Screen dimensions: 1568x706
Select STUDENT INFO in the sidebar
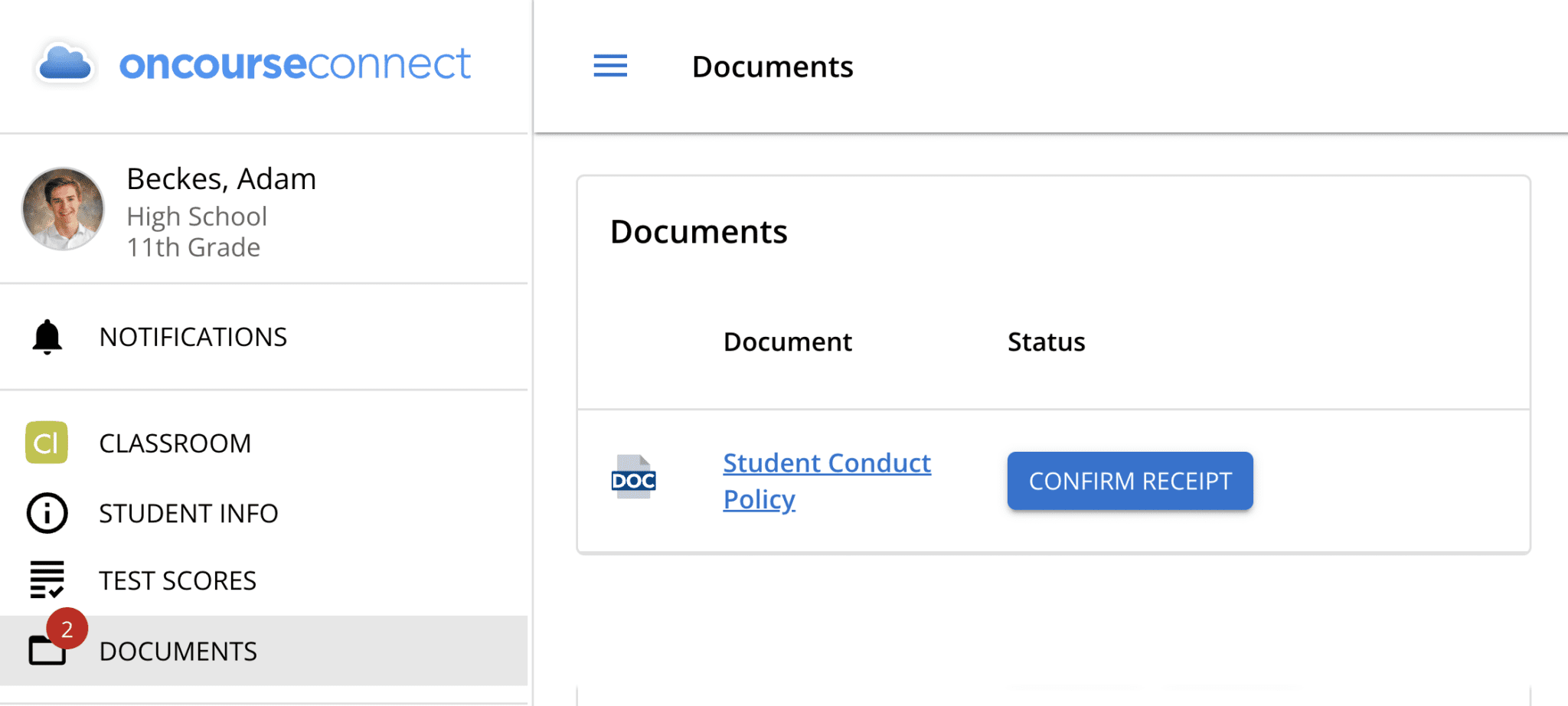(x=188, y=513)
